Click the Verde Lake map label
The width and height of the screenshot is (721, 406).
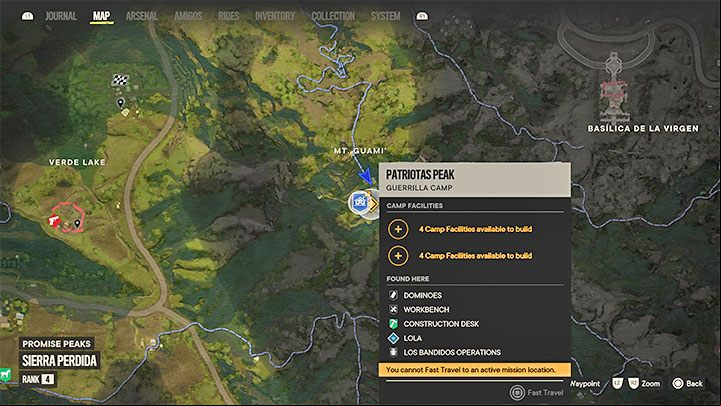(77, 162)
